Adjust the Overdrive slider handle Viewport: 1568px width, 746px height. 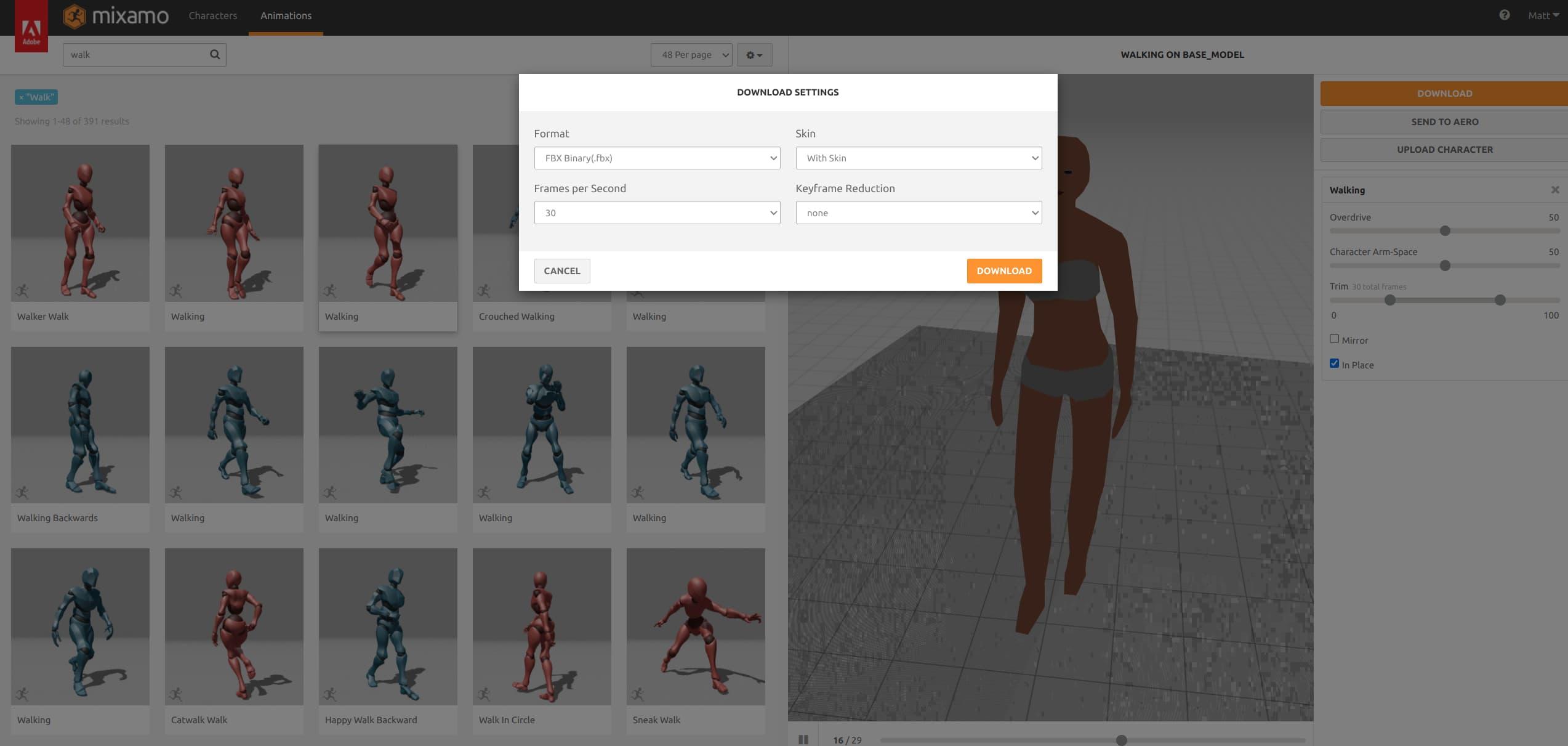pos(1445,231)
